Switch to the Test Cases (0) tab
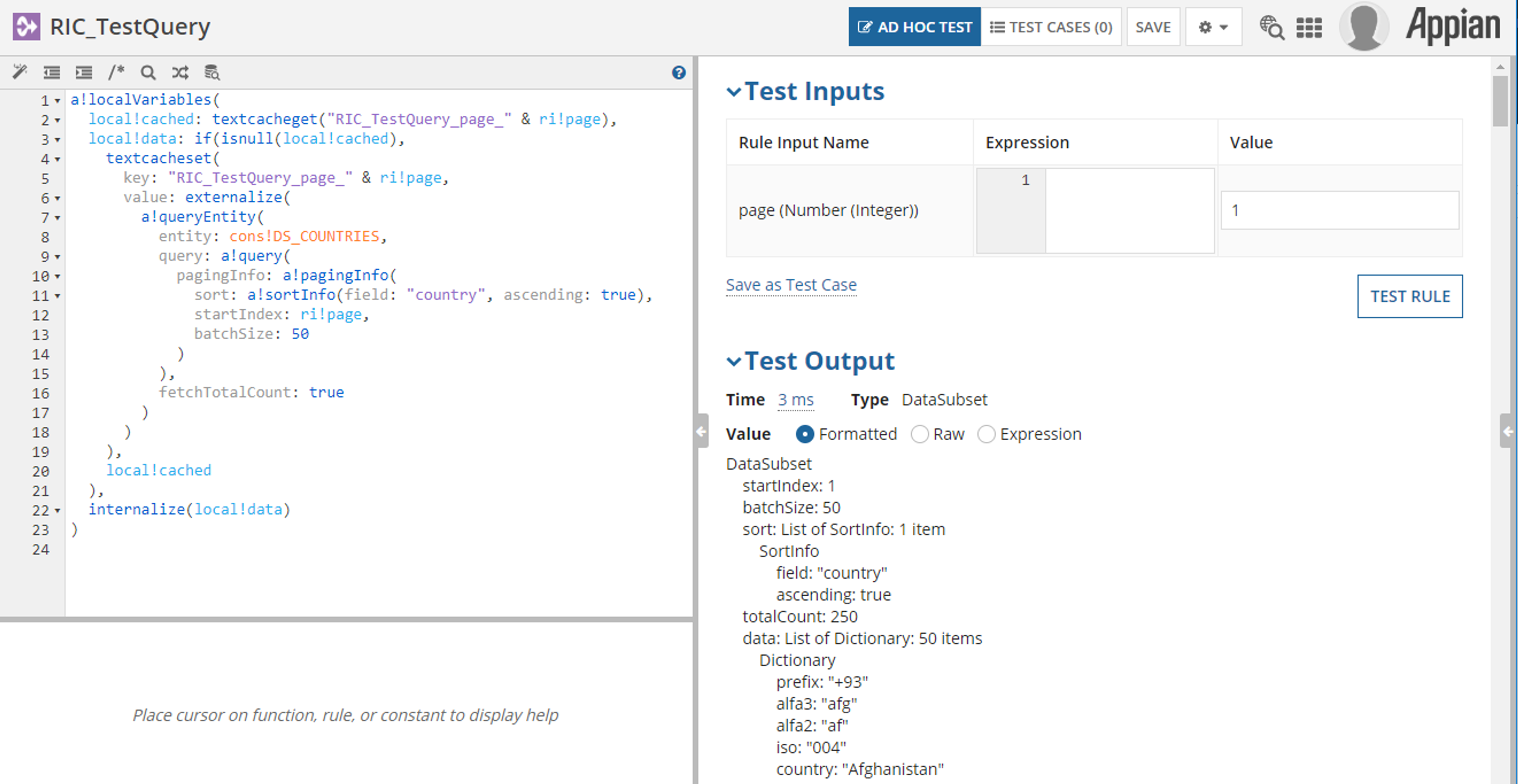The width and height of the screenshot is (1518, 784). [1051, 27]
